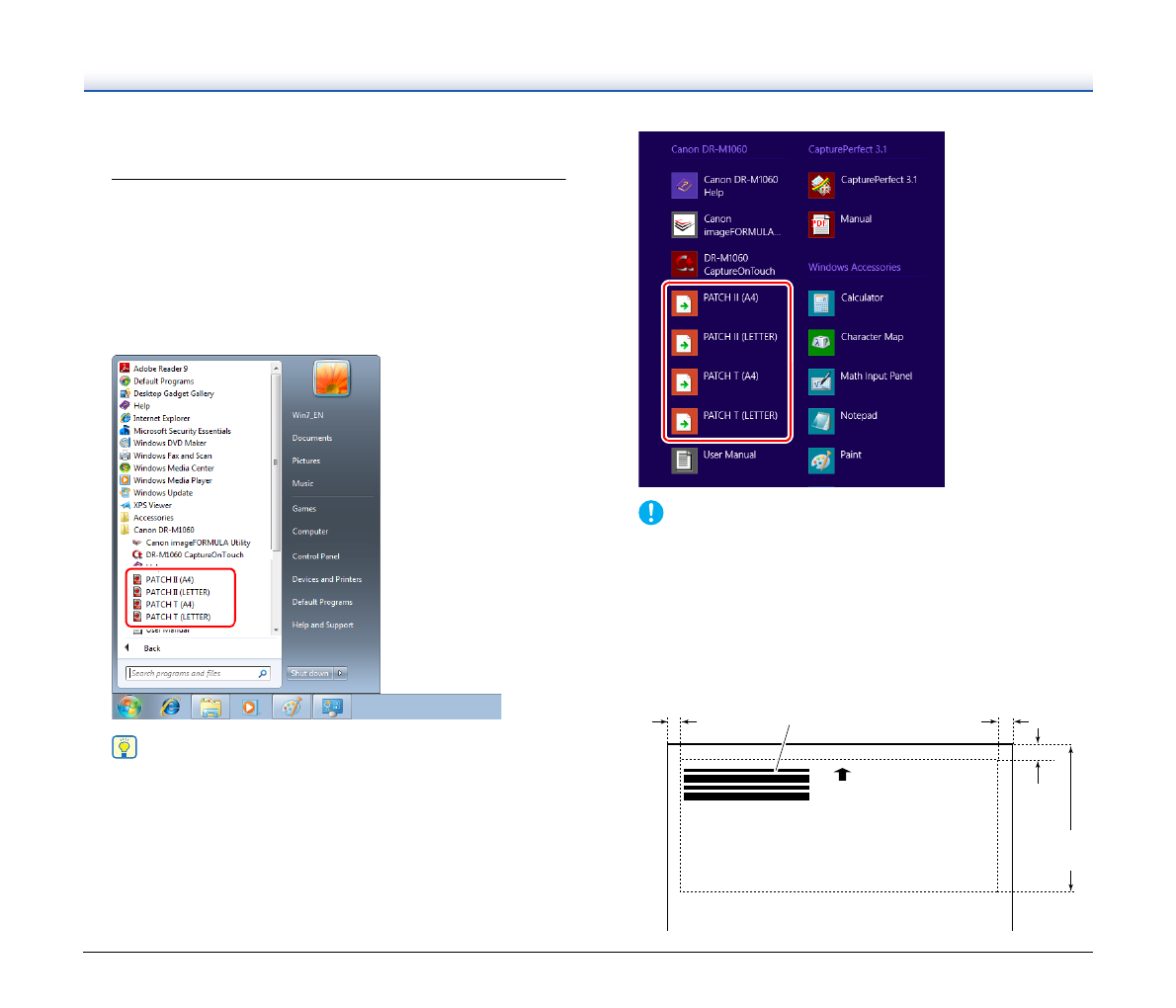The height and width of the screenshot is (1008, 1176).
Task: Click the Shut down button
Action: tap(310, 673)
